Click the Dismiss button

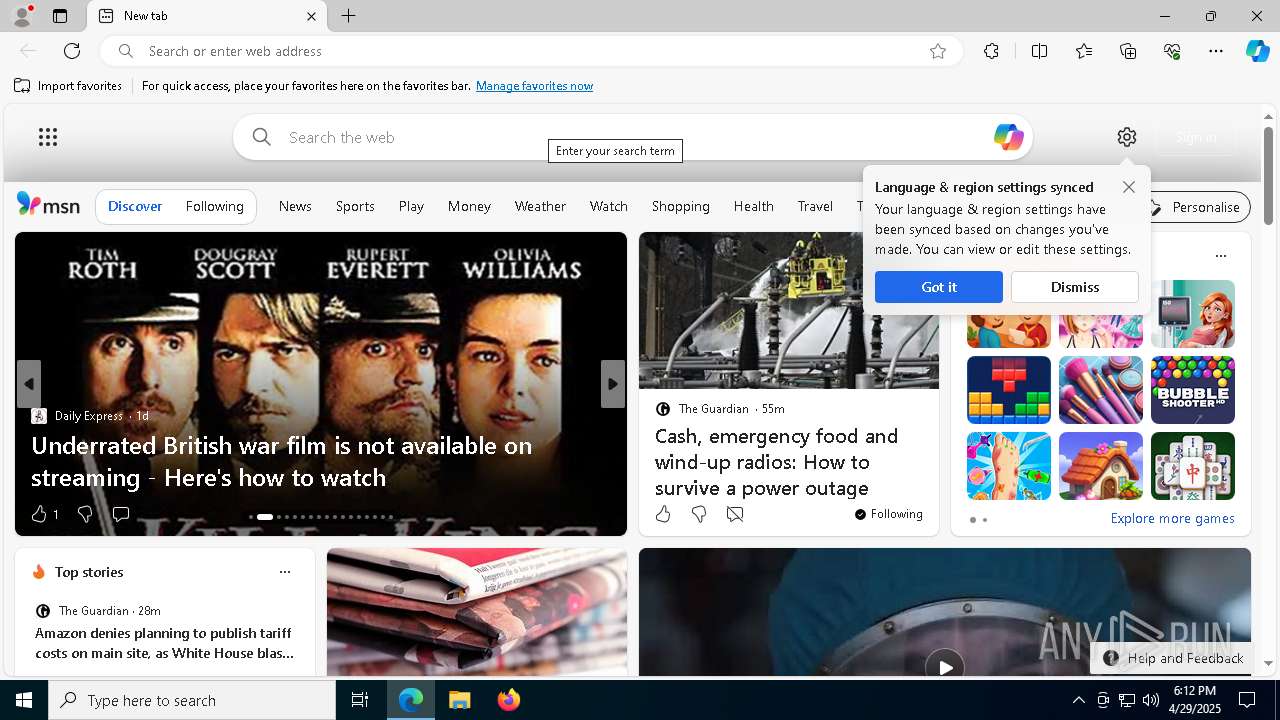pyautogui.click(x=1075, y=287)
